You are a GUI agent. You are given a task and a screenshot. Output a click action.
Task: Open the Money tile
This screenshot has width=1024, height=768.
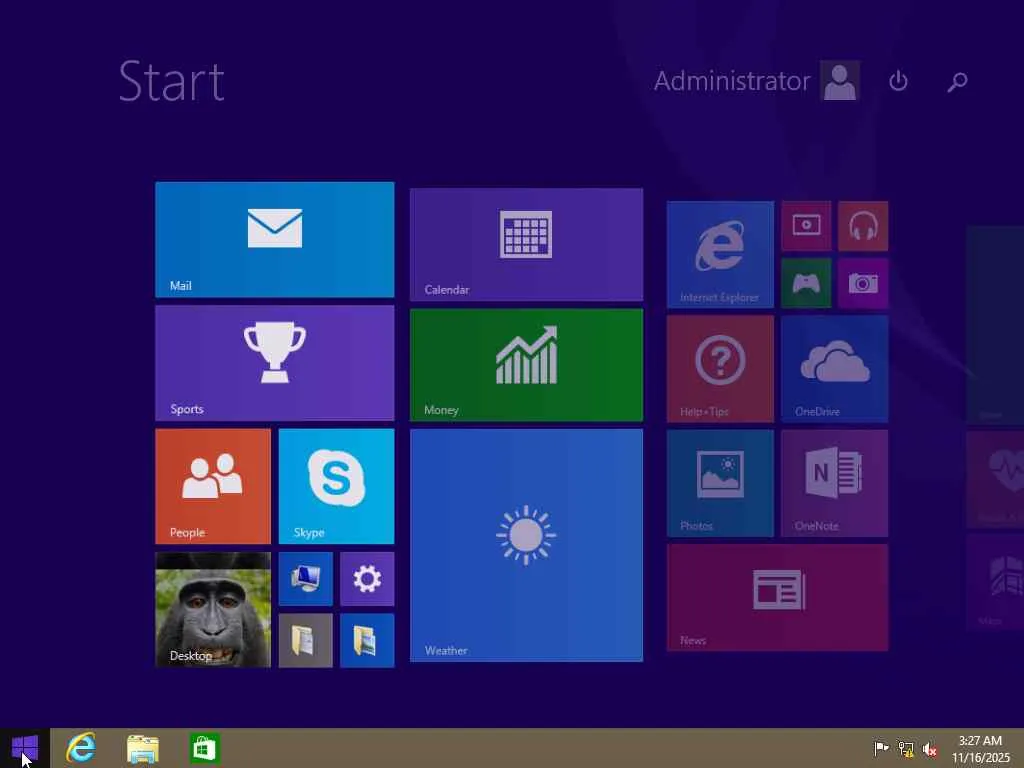click(526, 365)
